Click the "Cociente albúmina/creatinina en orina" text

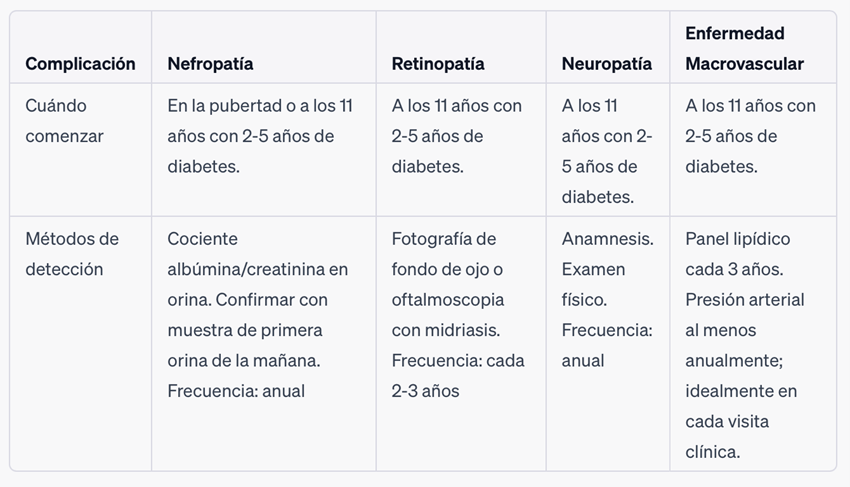(x=257, y=254)
